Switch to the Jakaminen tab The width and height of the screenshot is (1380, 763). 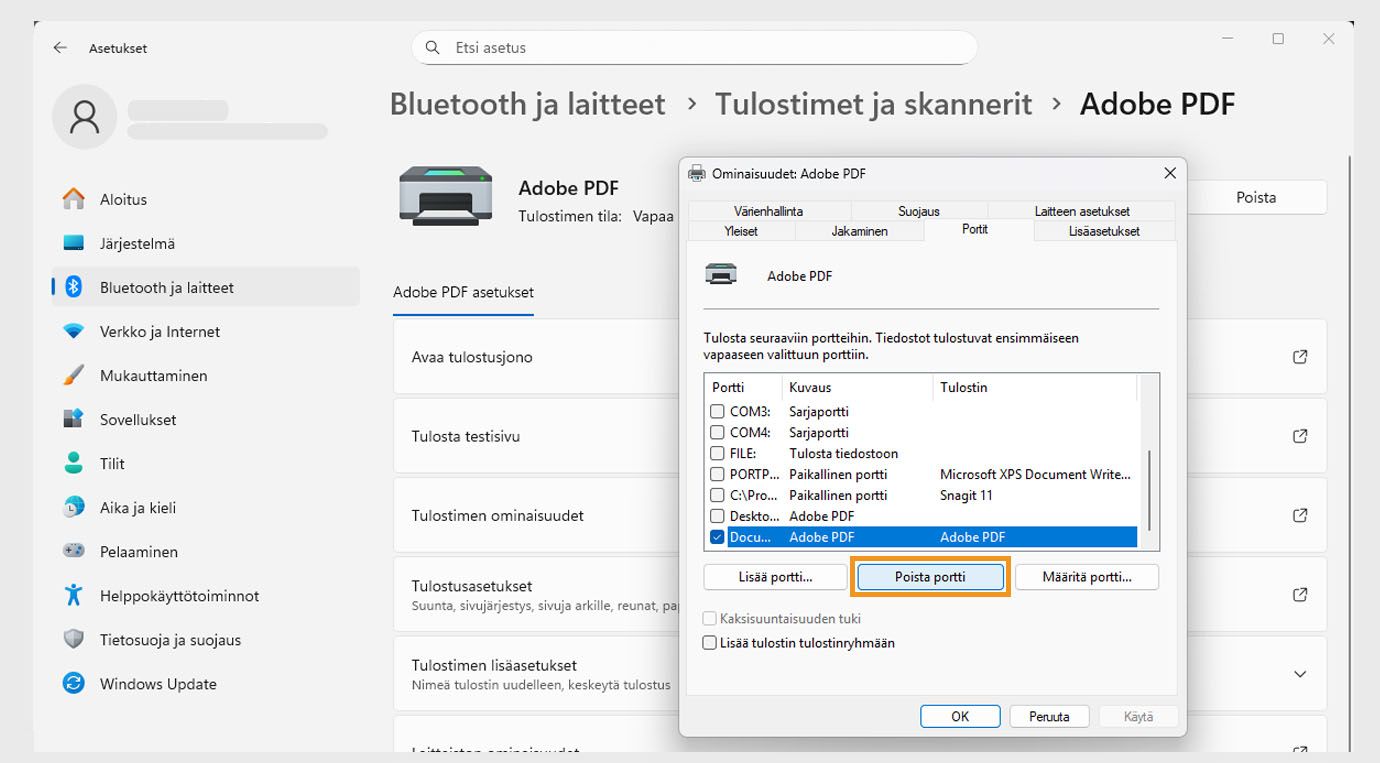pyautogui.click(x=858, y=230)
